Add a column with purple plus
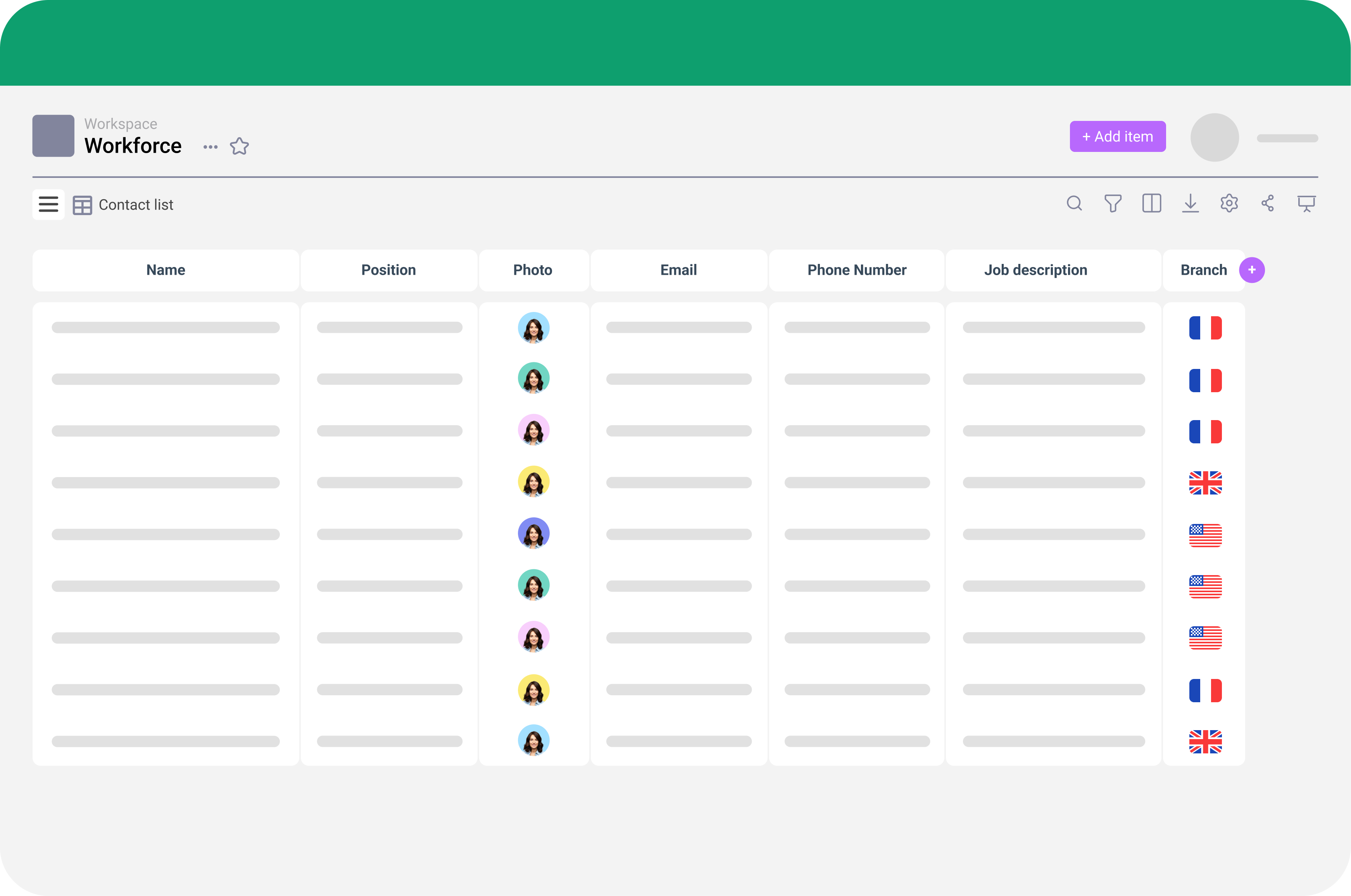This screenshot has height=896, width=1351. (x=1251, y=270)
